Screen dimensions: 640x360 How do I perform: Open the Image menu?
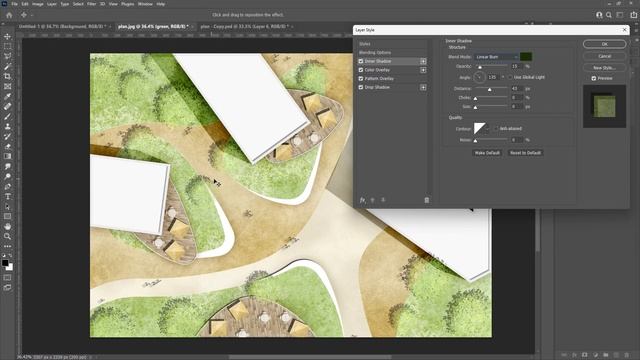point(38,4)
